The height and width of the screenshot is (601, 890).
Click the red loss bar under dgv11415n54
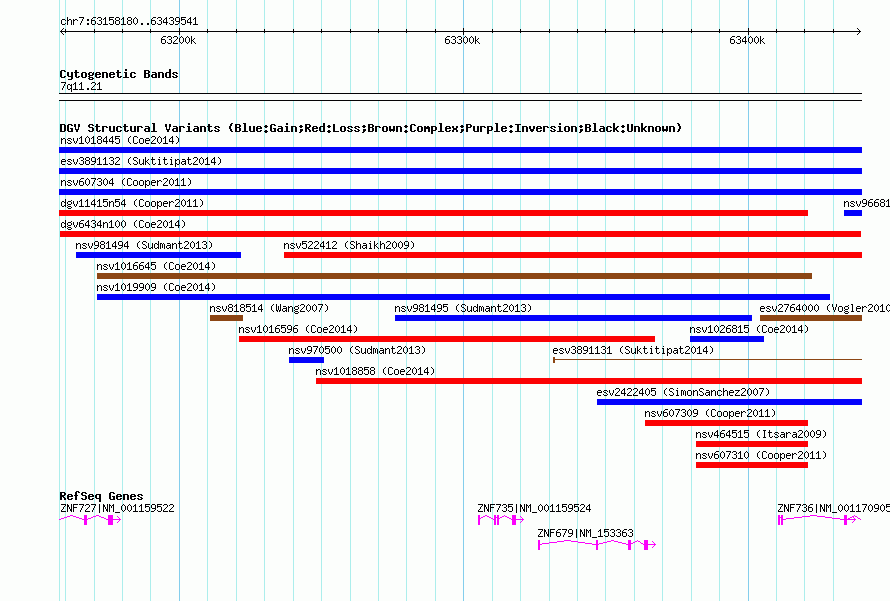point(434,213)
